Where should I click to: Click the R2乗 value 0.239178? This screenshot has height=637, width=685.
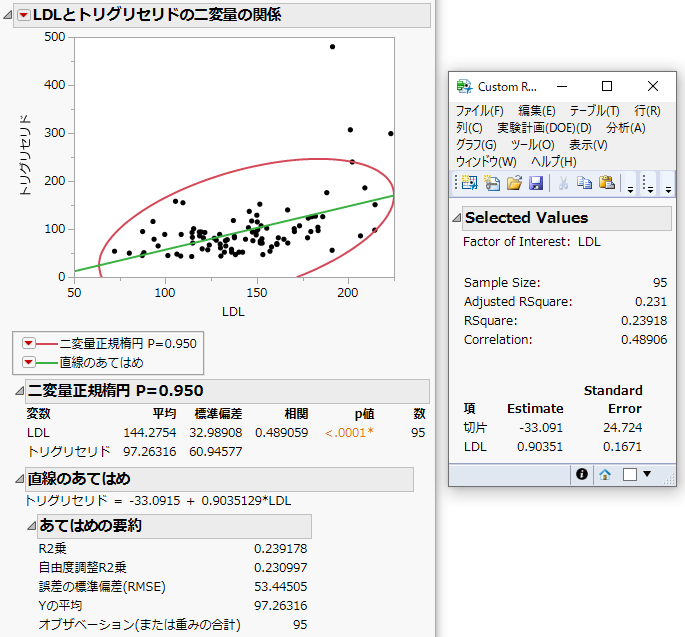pyautogui.click(x=280, y=549)
